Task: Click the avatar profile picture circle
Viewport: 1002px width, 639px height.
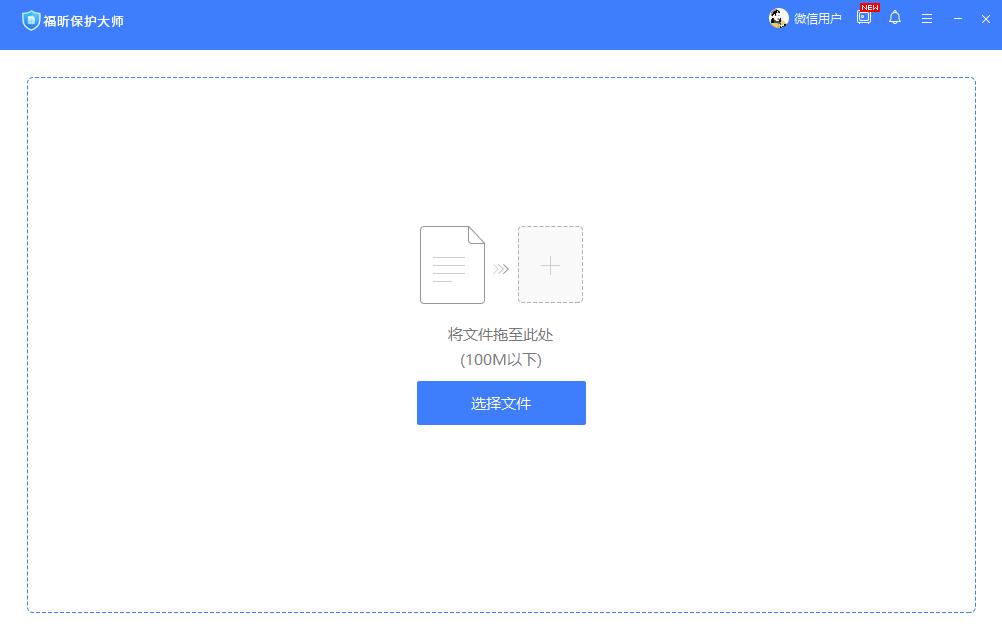Action: (778, 18)
